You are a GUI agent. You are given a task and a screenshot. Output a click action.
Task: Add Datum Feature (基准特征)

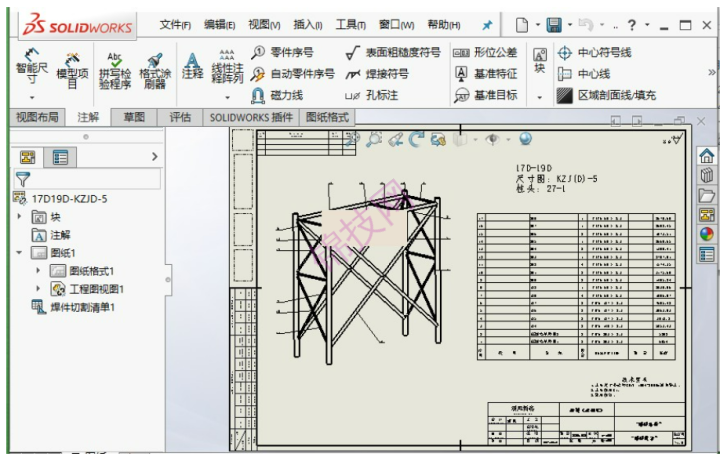486,73
